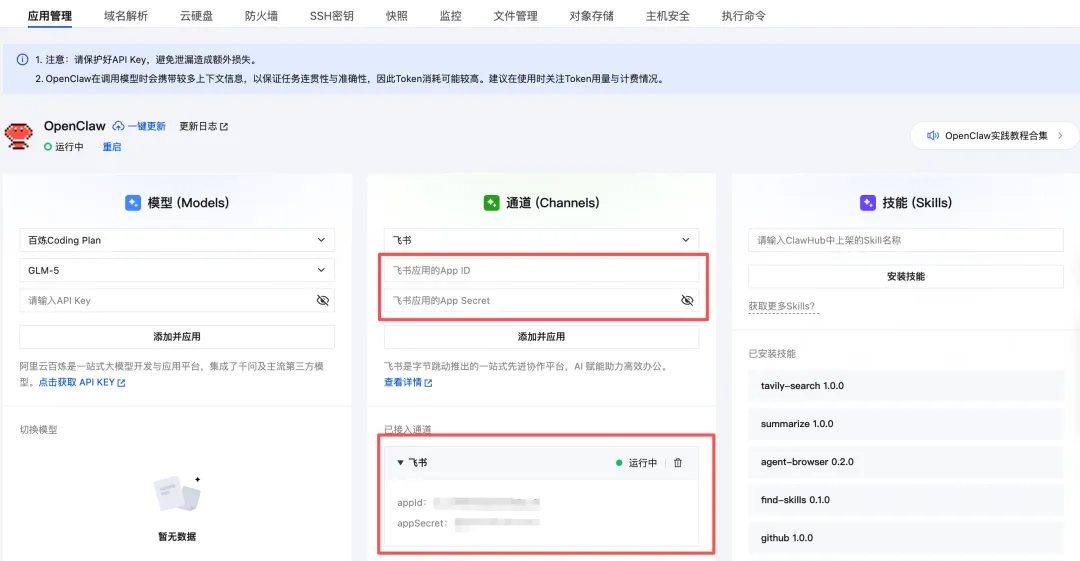Click the cloud update icon beside OpenClaw
This screenshot has width=1080, height=561.
pyautogui.click(x=118, y=126)
